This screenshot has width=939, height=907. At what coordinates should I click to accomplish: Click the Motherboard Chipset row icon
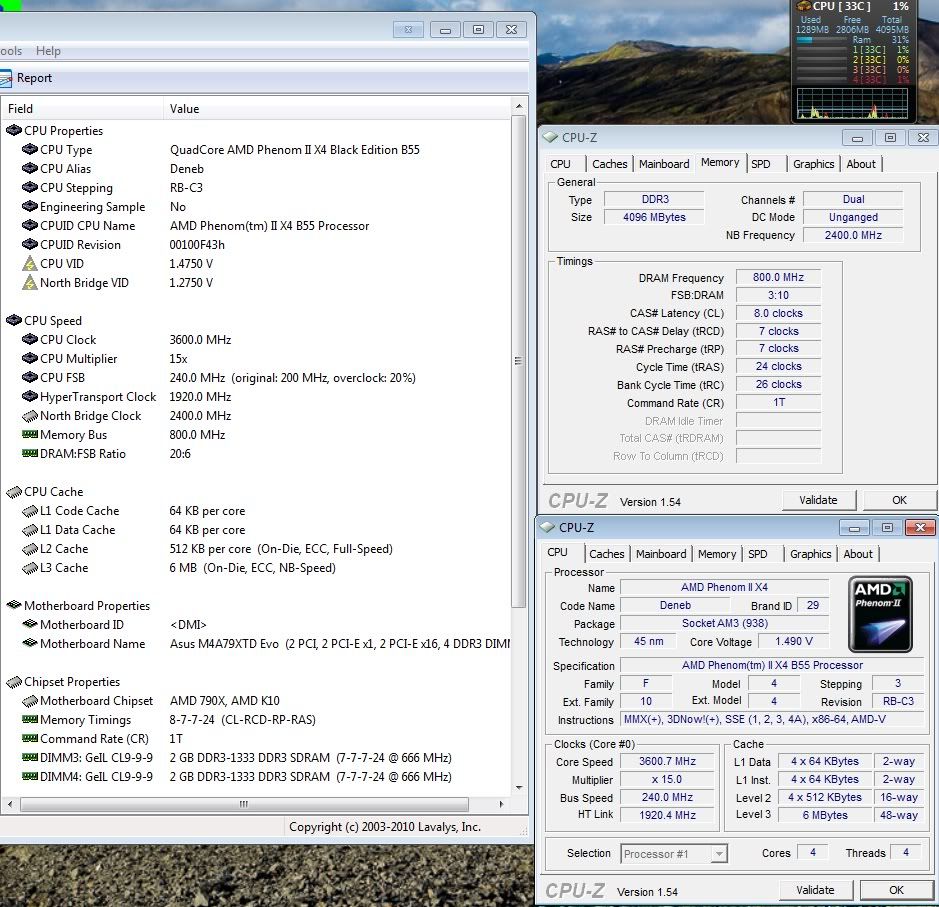(29, 700)
